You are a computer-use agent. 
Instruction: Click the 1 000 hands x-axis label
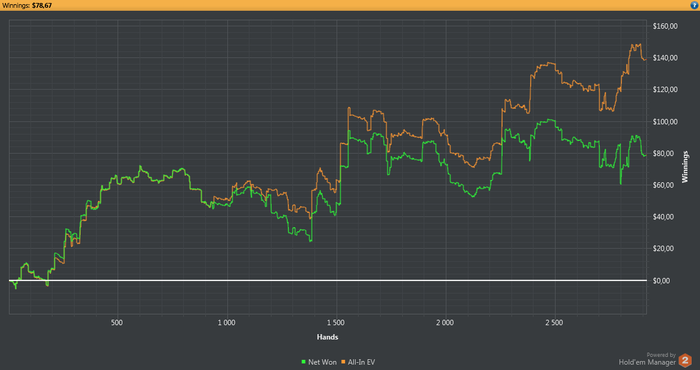point(226,323)
